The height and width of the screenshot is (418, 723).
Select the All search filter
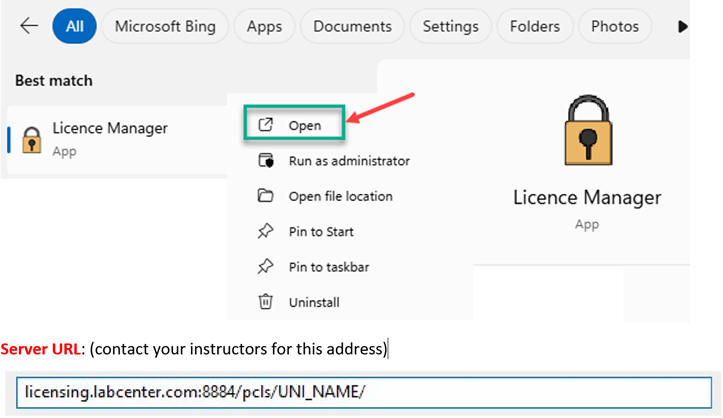[74, 26]
